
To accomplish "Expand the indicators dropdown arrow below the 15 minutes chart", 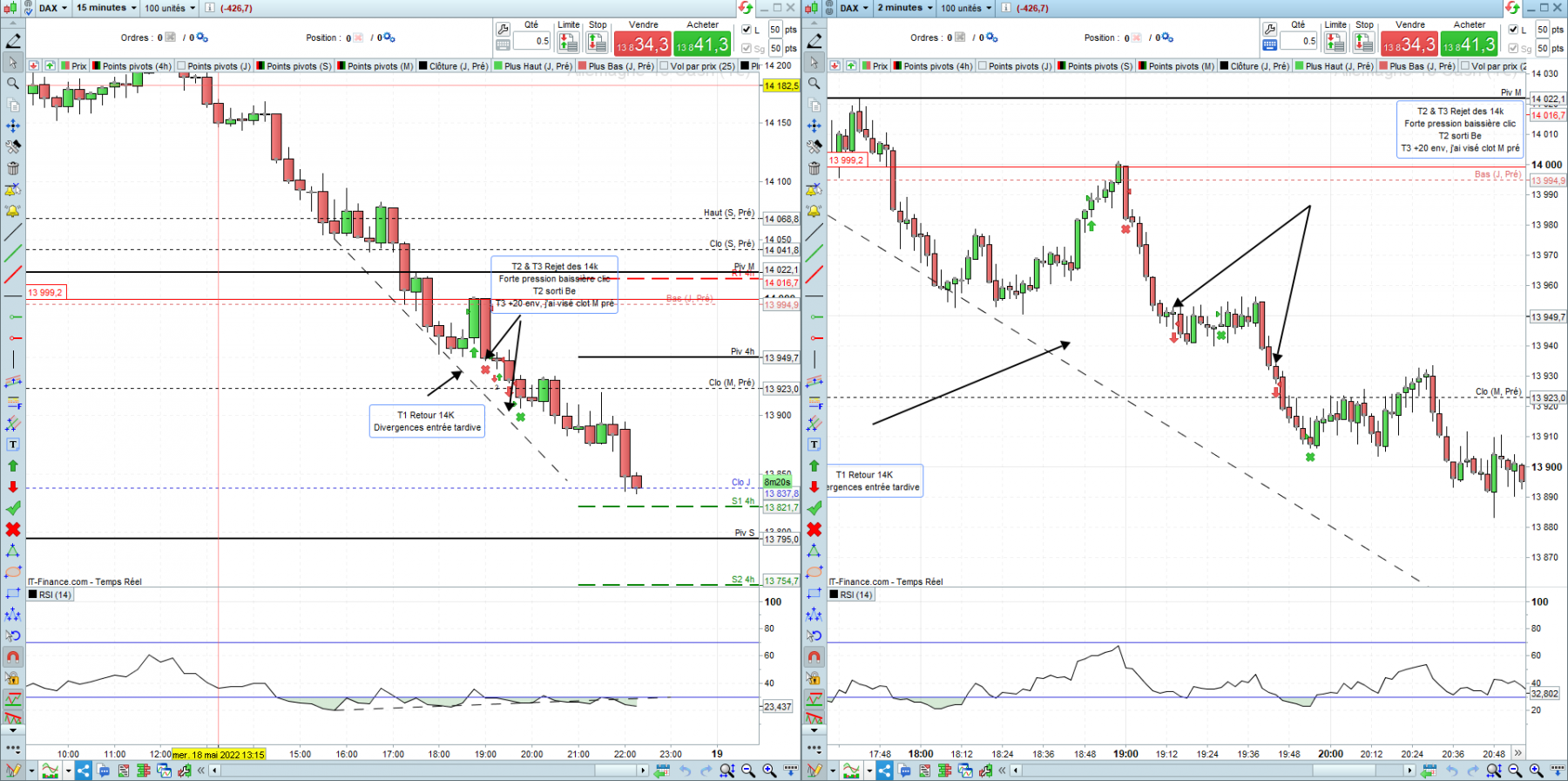I will pyautogui.click(x=68, y=771).
